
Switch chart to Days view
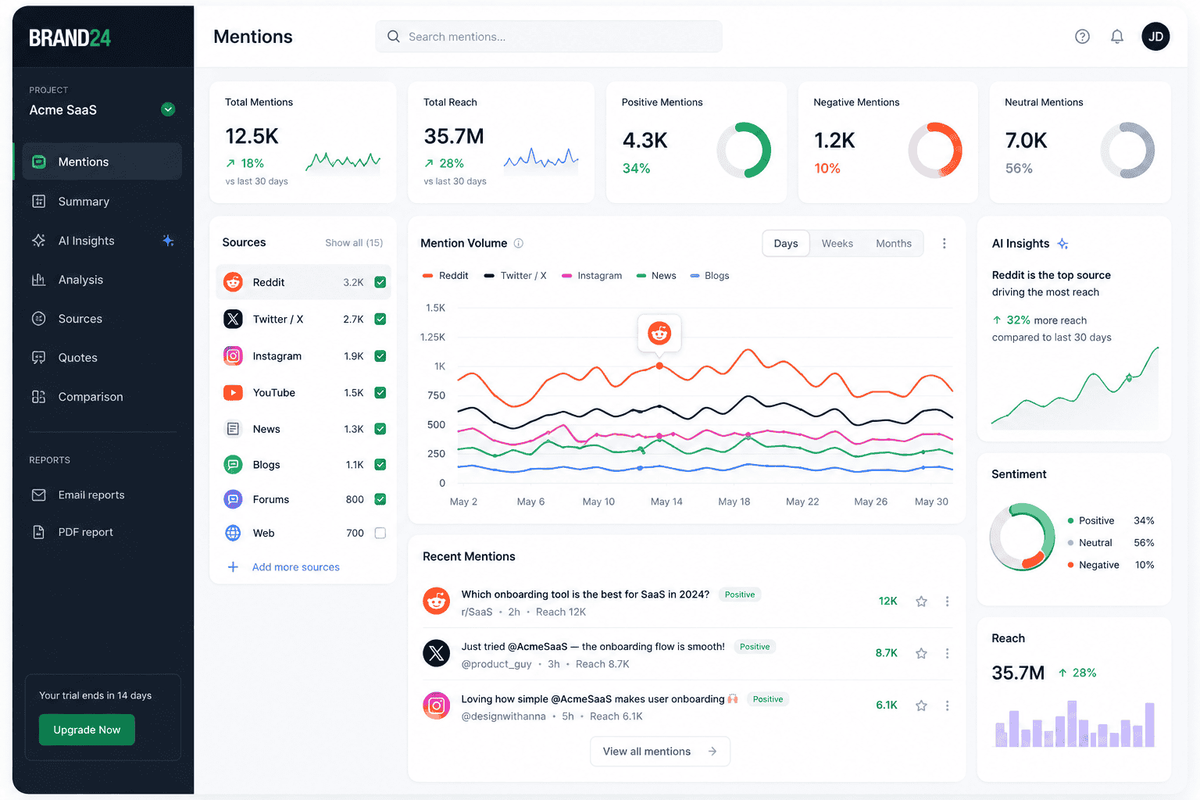786,243
